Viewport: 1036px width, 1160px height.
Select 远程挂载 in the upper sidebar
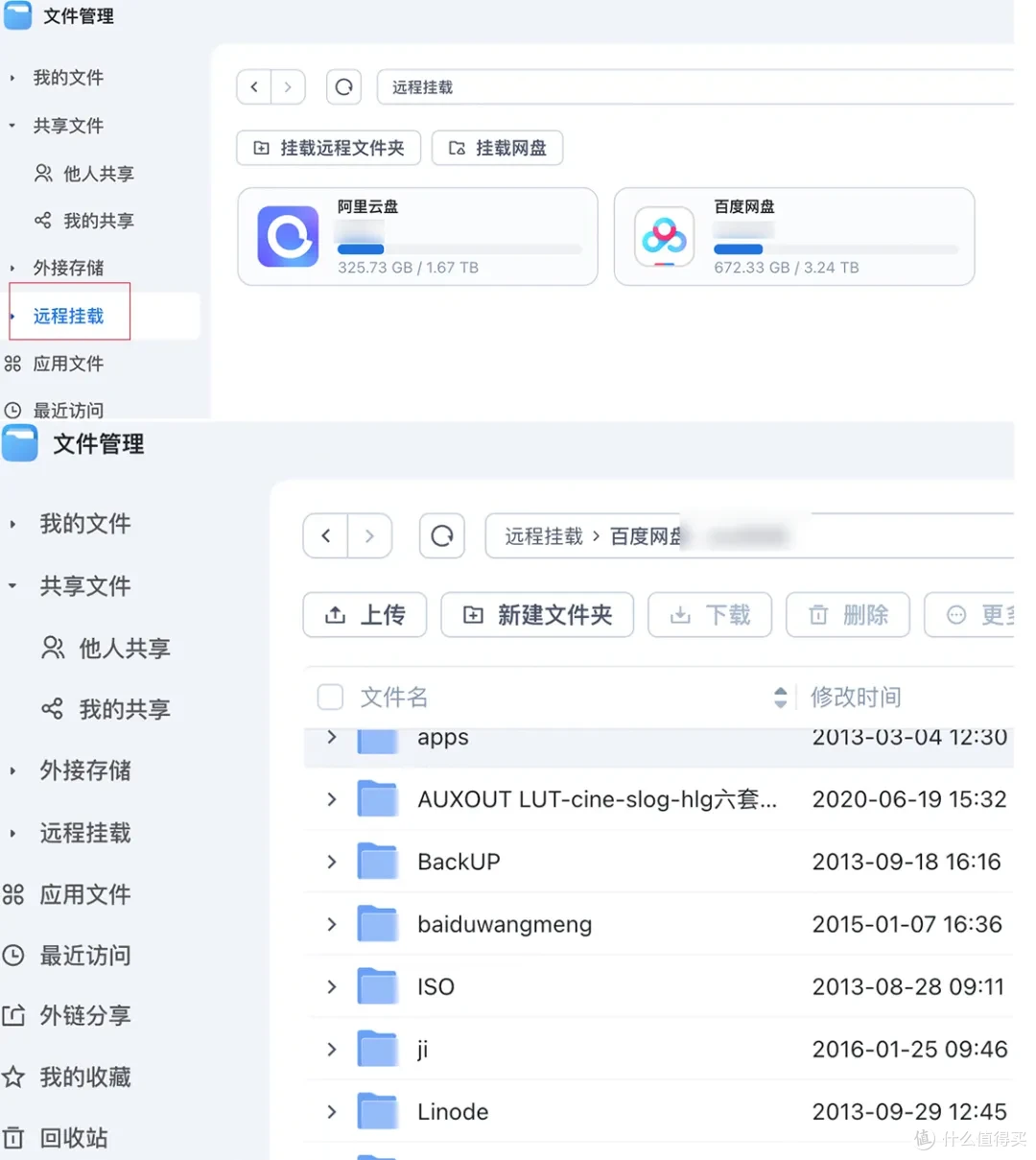click(68, 316)
